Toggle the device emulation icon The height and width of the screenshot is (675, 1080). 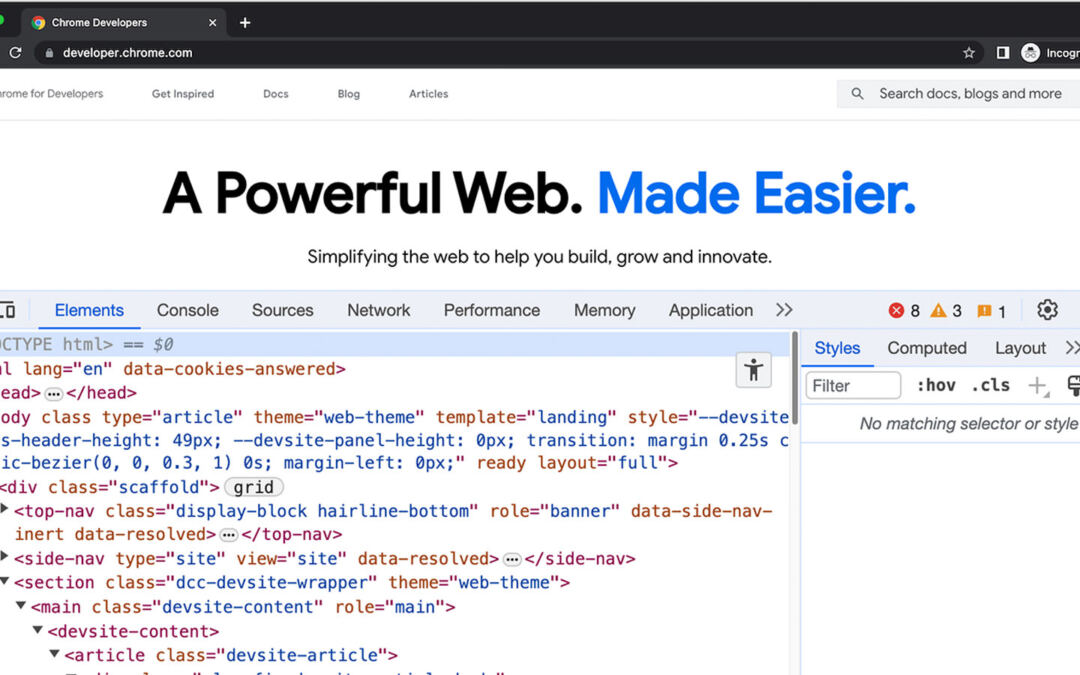[10, 310]
